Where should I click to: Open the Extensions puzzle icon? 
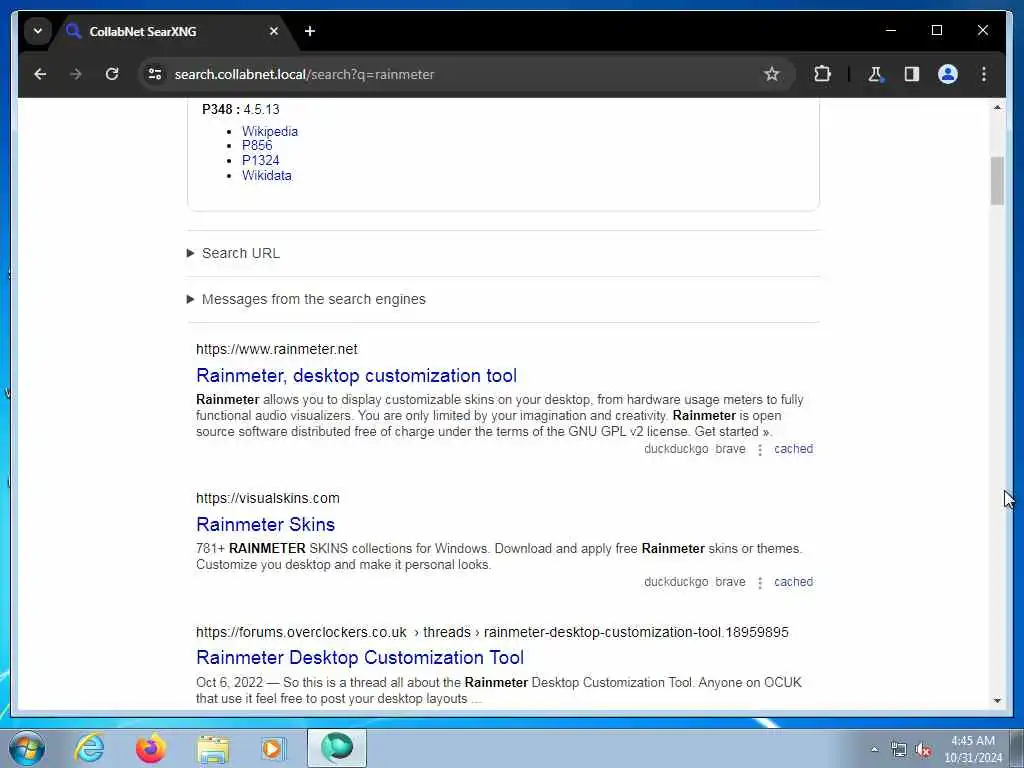(822, 74)
